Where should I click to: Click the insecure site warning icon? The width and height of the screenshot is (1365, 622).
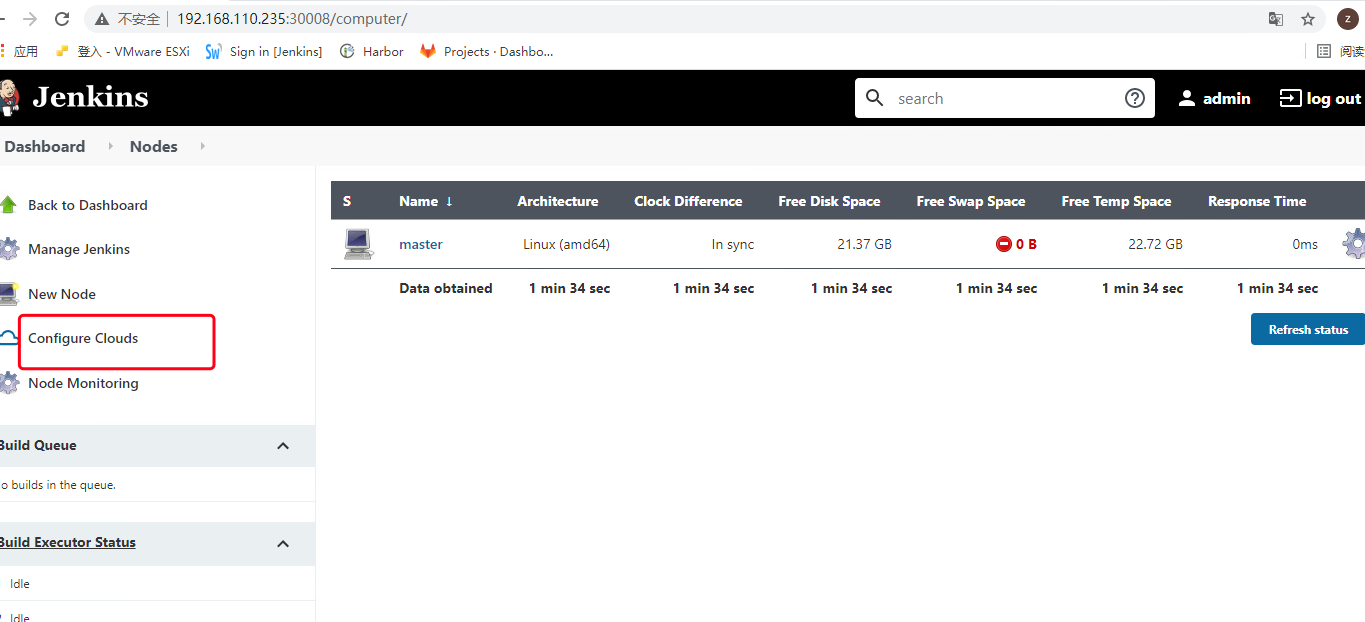click(x=102, y=19)
